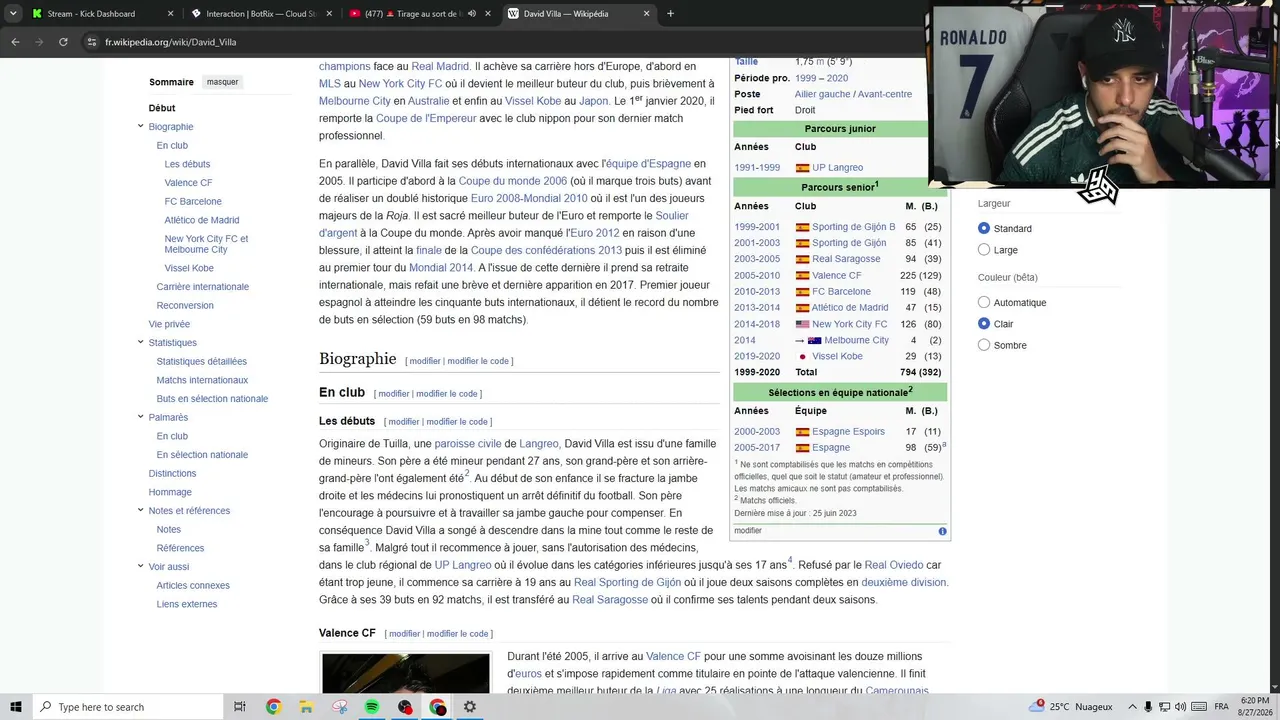Click the address bar URL field

pyautogui.click(x=500, y=42)
